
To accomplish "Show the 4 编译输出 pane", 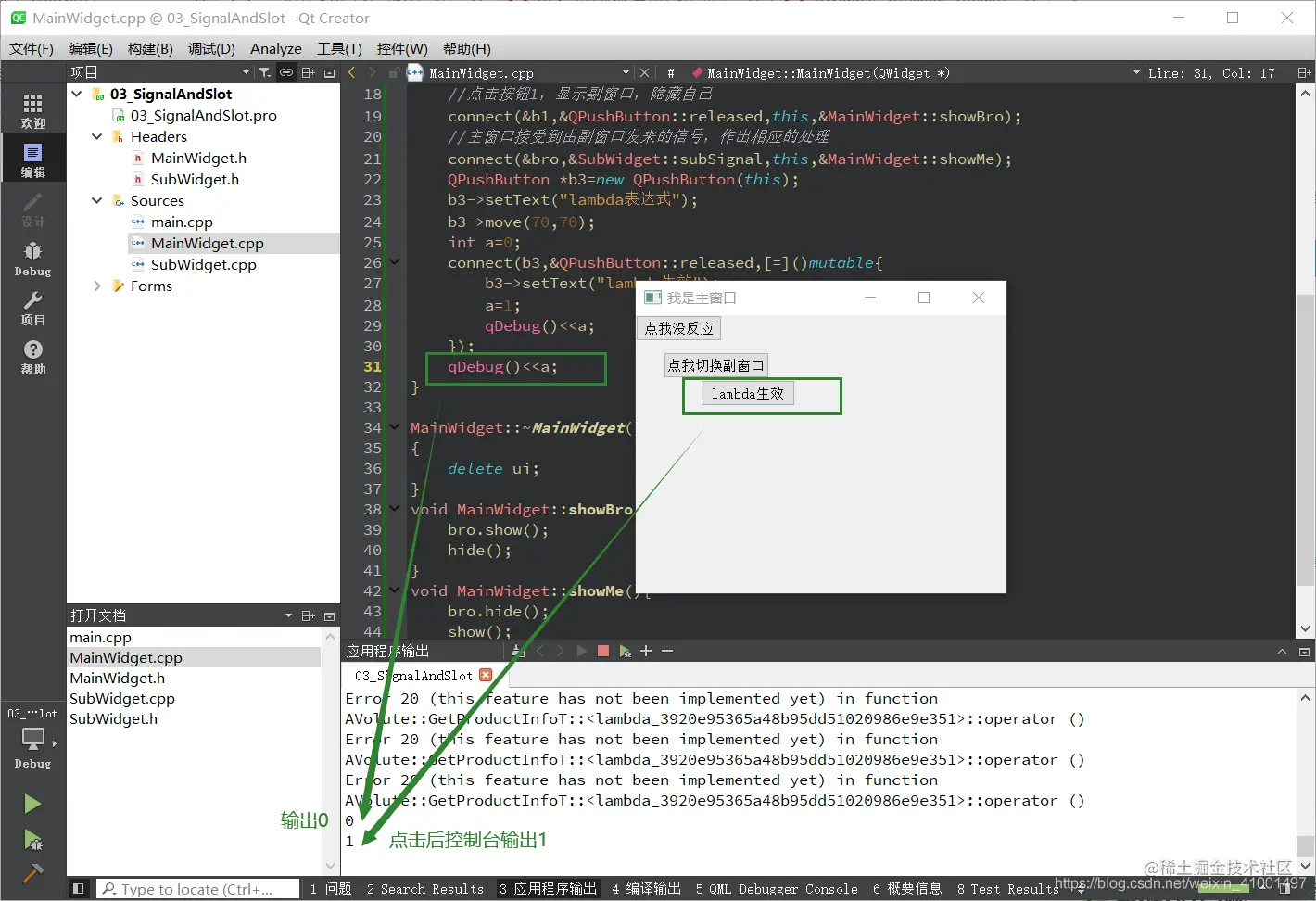I will pyautogui.click(x=646, y=889).
